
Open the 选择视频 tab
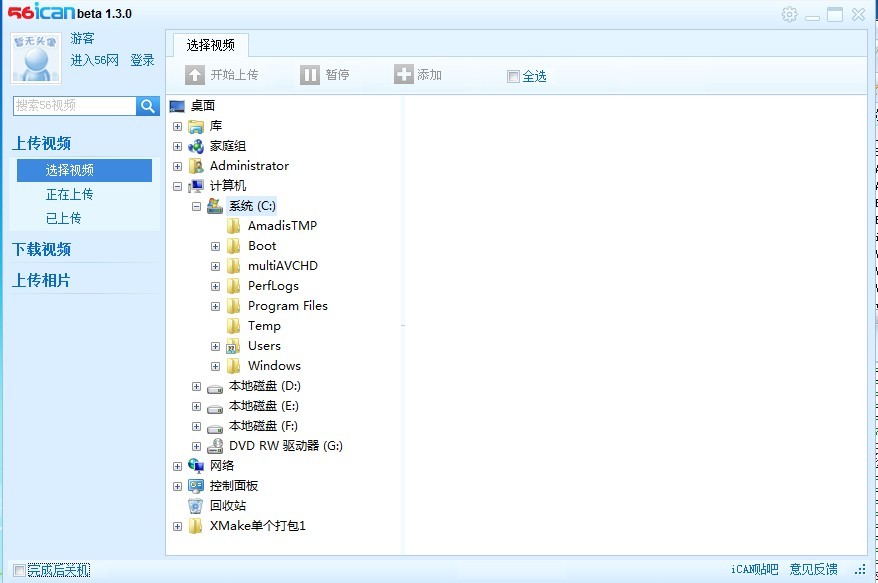[211, 45]
